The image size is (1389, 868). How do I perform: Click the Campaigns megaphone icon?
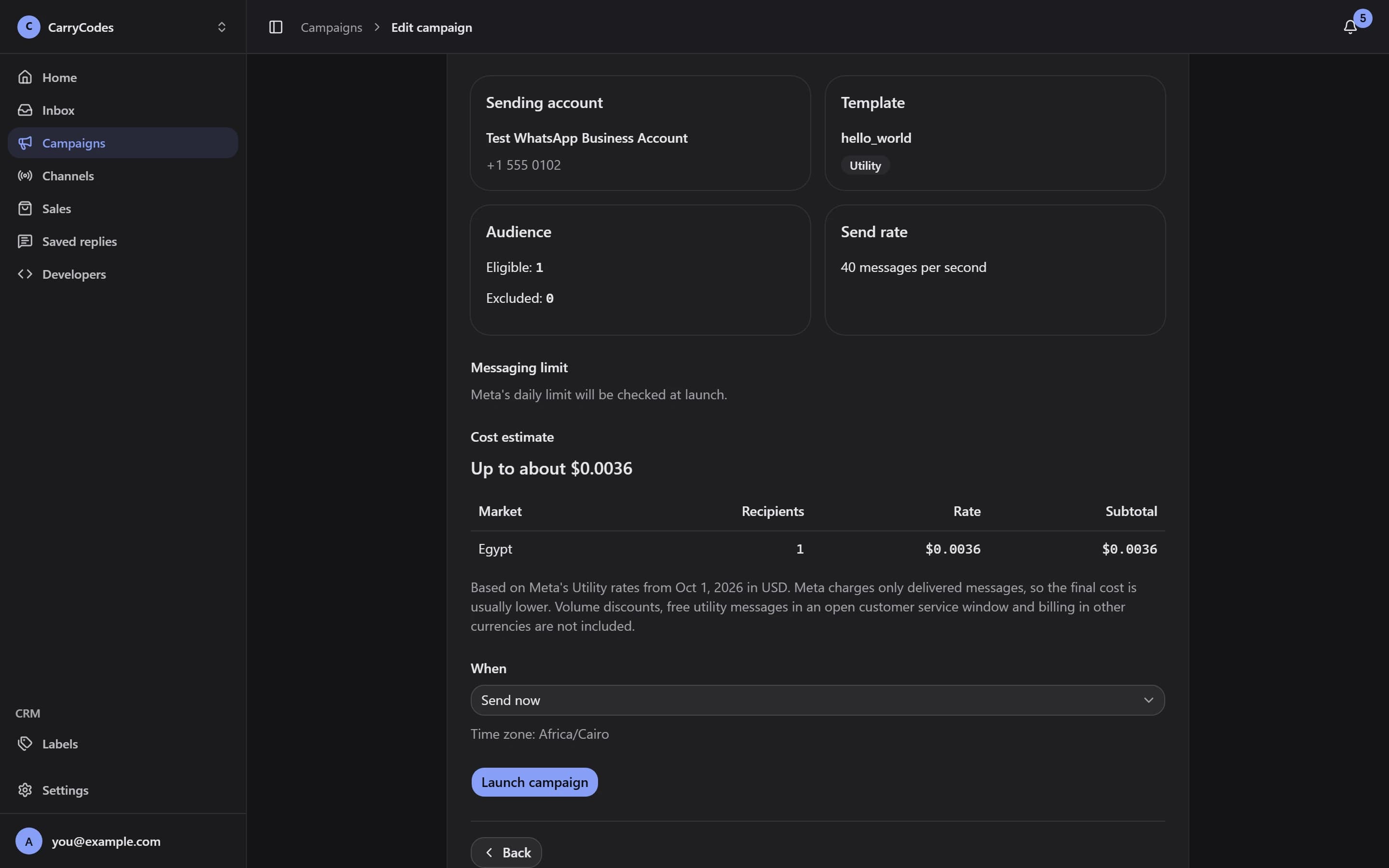[x=25, y=142]
